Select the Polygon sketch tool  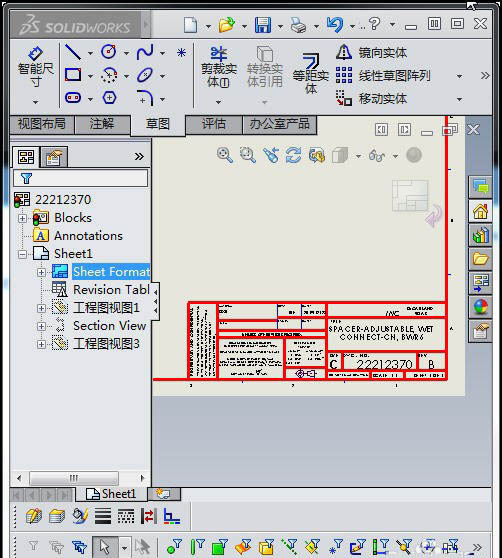109,98
